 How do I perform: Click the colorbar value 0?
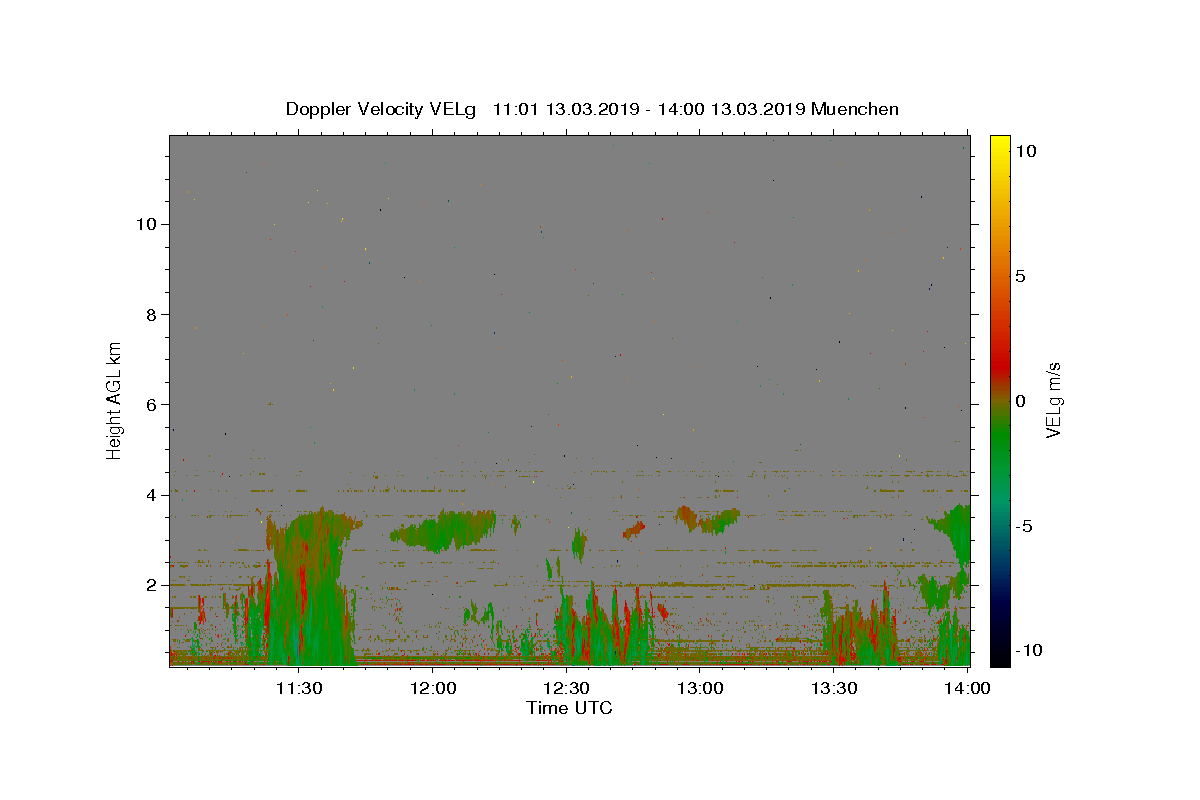click(1020, 401)
